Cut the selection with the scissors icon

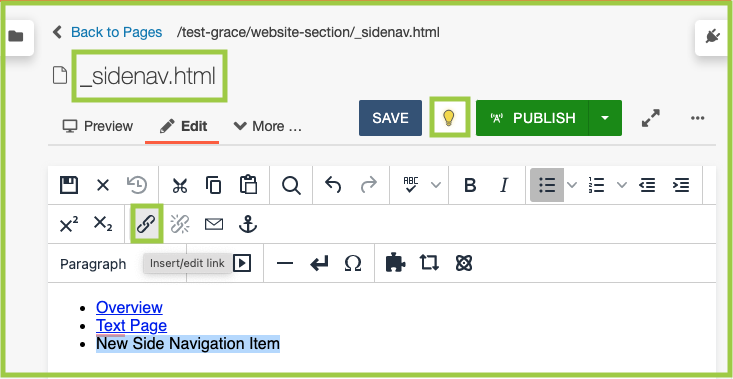click(180, 186)
